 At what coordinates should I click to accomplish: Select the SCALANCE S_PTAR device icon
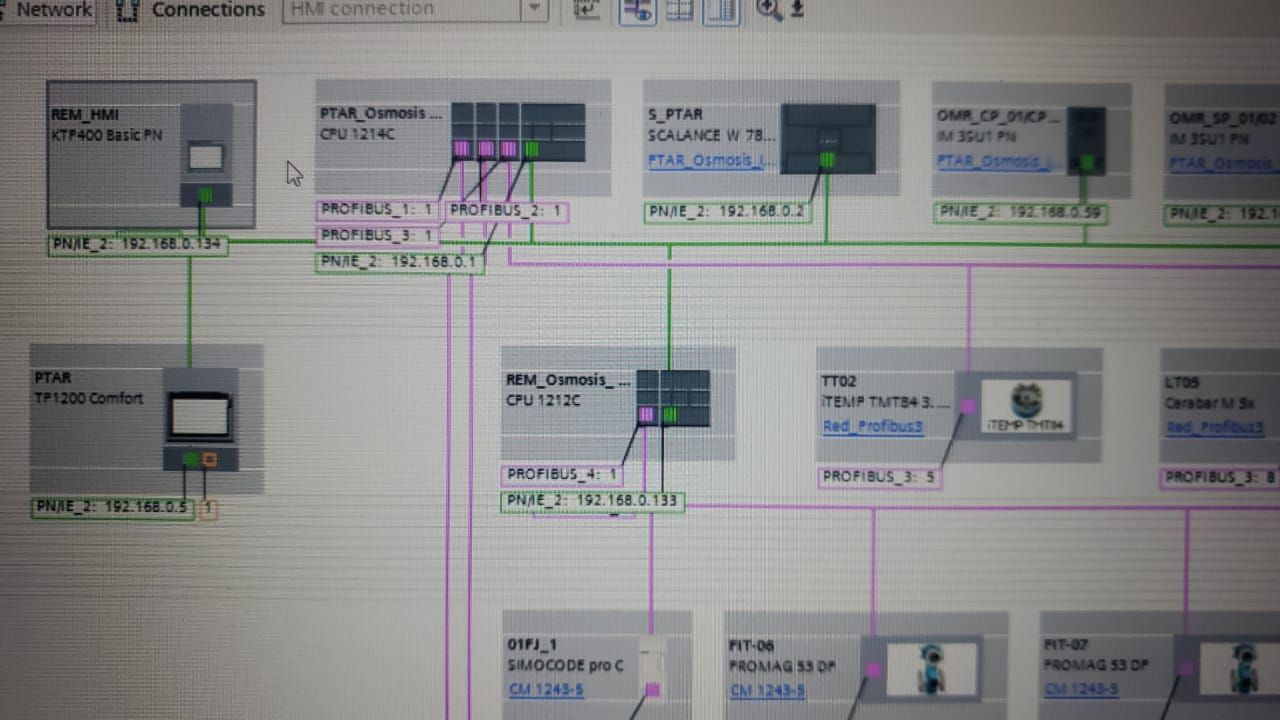(827, 138)
